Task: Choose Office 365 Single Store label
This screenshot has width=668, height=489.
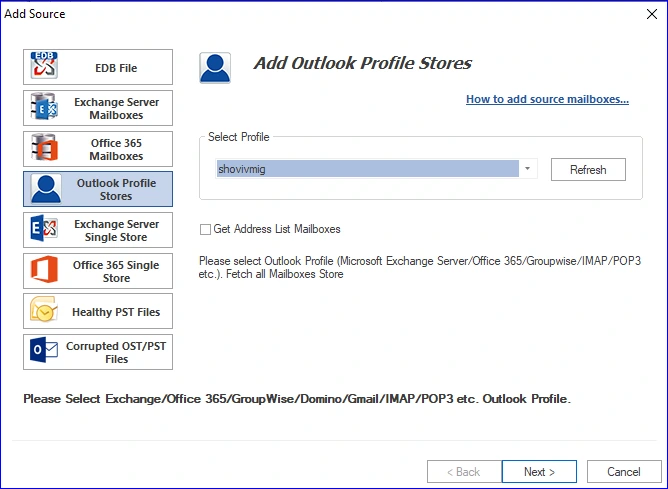Action: pos(116,271)
